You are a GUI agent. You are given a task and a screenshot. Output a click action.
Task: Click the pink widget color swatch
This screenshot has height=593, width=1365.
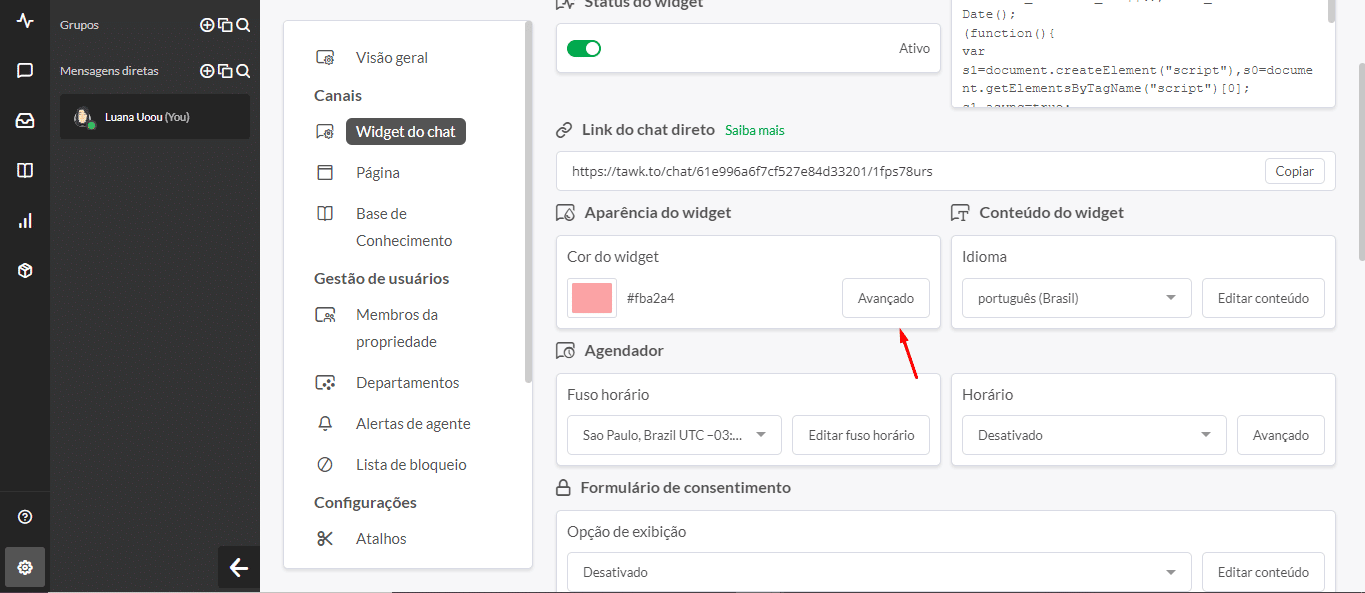tap(591, 298)
